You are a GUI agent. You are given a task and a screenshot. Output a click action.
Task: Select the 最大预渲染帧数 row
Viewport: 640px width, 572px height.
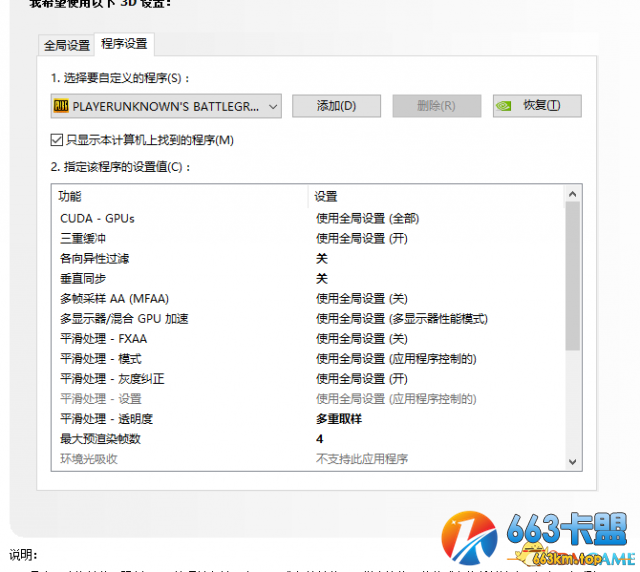point(308,439)
